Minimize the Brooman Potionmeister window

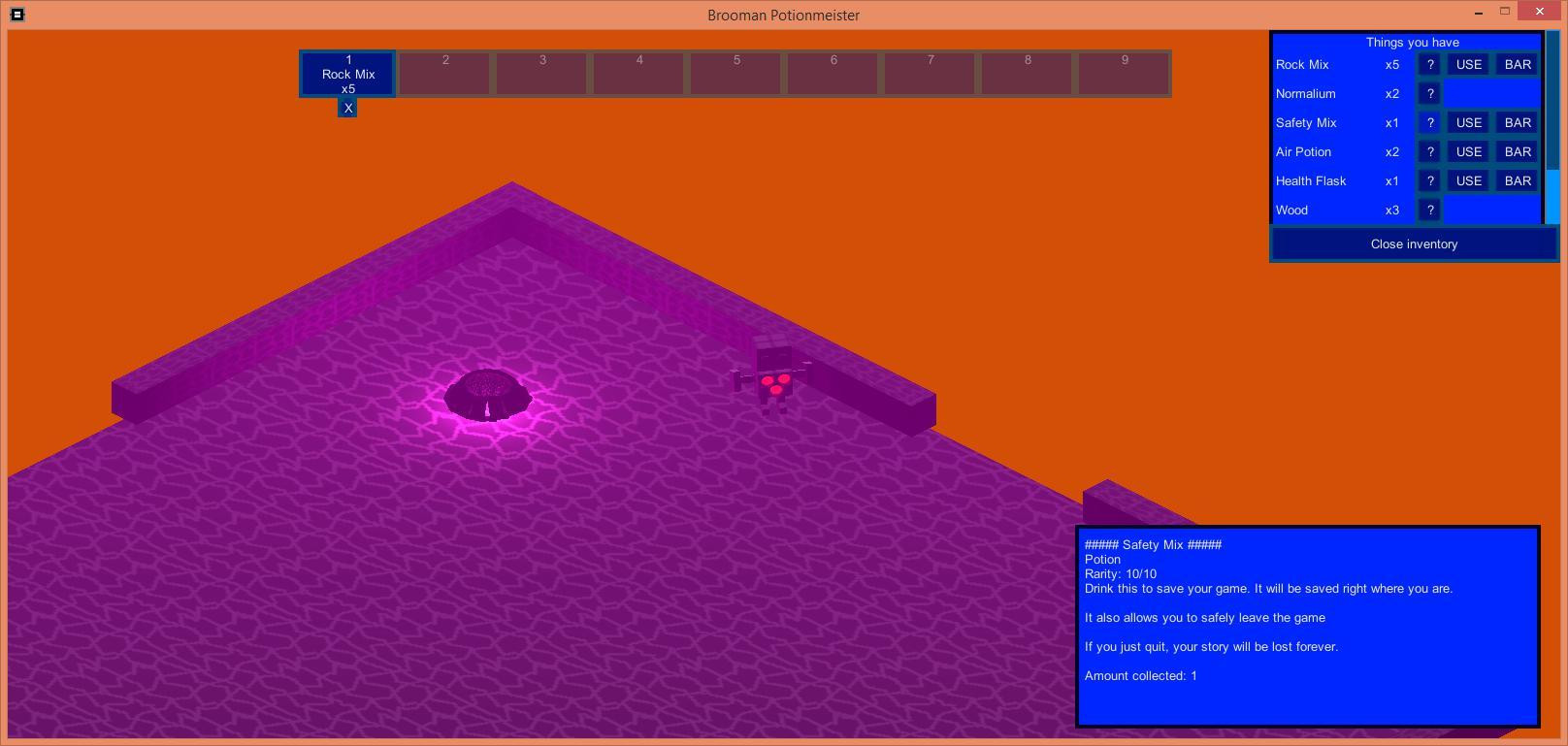click(x=1478, y=13)
